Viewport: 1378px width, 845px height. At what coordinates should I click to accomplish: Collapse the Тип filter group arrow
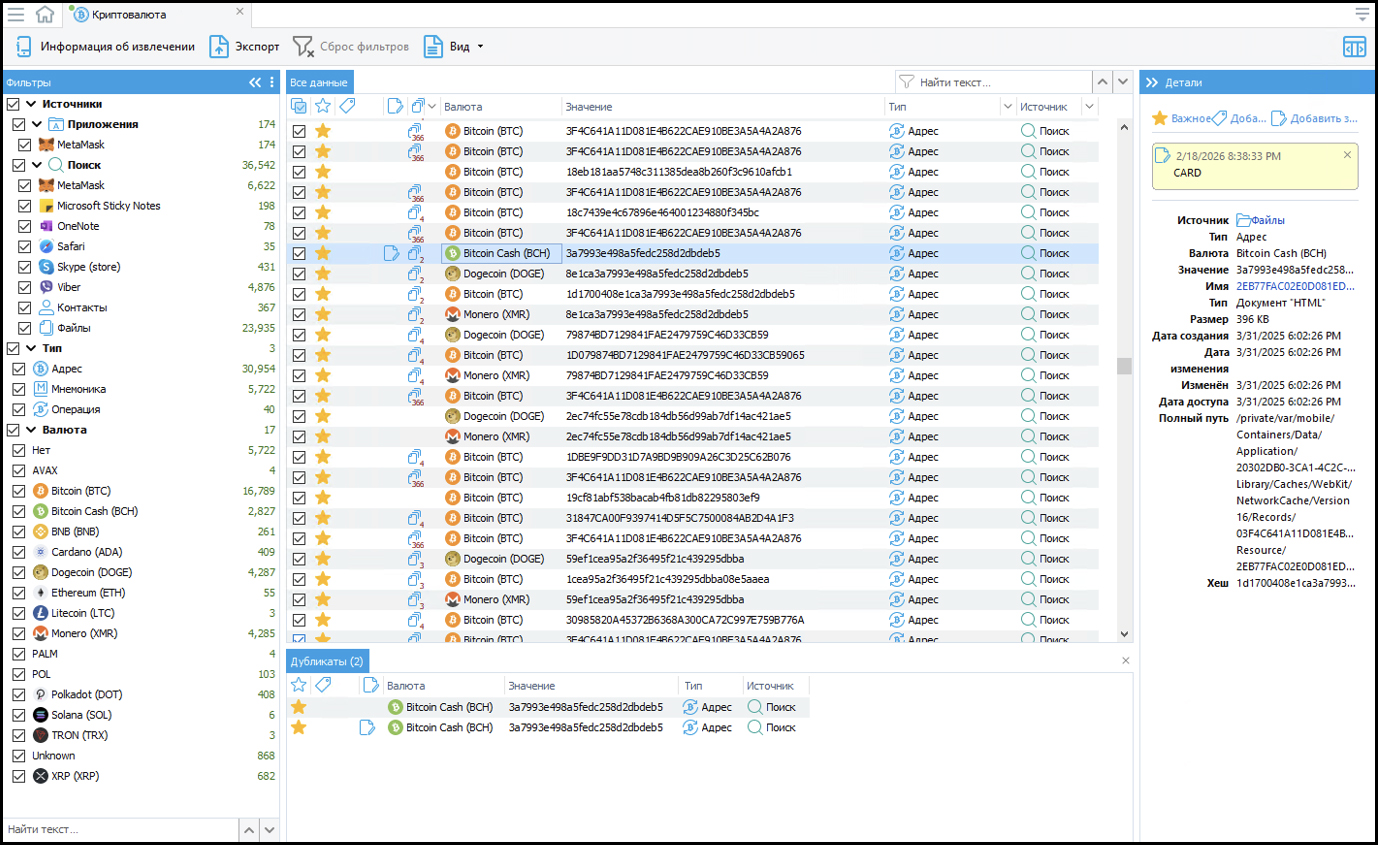31,348
